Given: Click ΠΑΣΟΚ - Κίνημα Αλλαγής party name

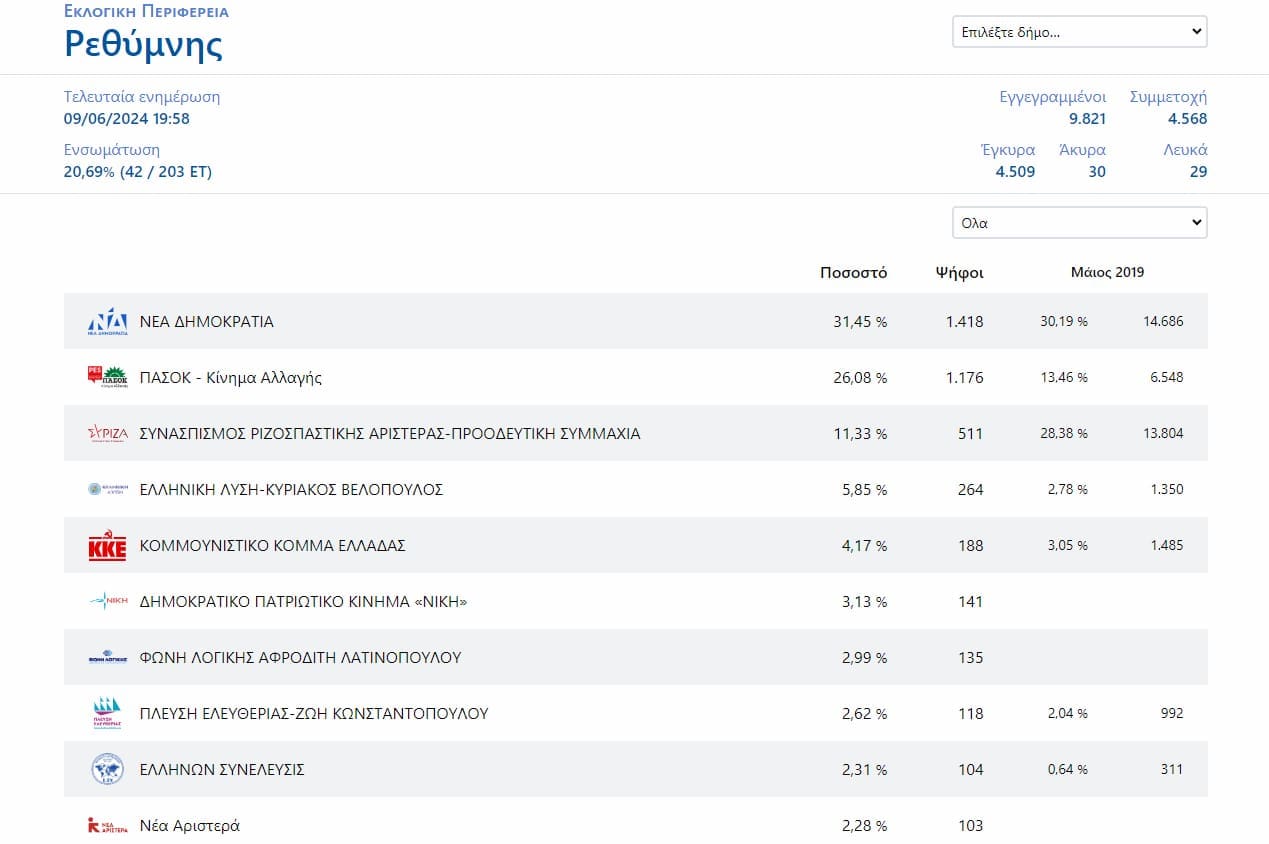Looking at the screenshot, I should click(x=231, y=378).
